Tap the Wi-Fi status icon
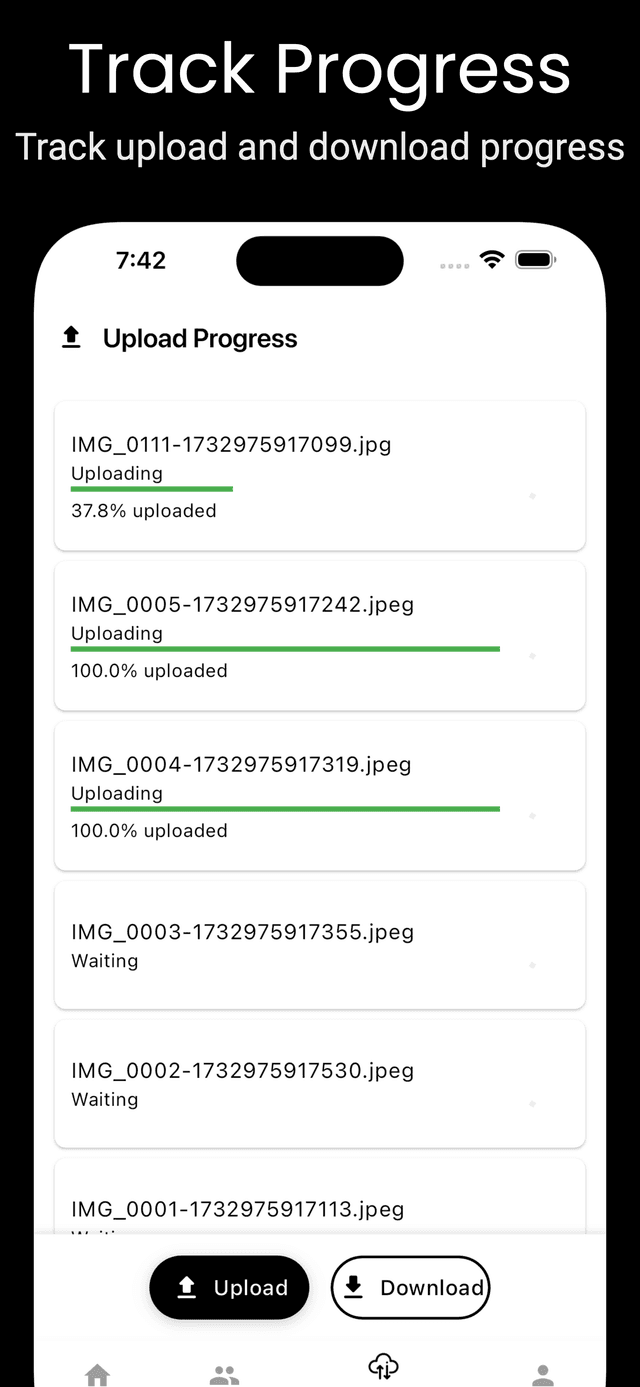Image resolution: width=640 pixels, height=1387 pixels. (x=491, y=260)
